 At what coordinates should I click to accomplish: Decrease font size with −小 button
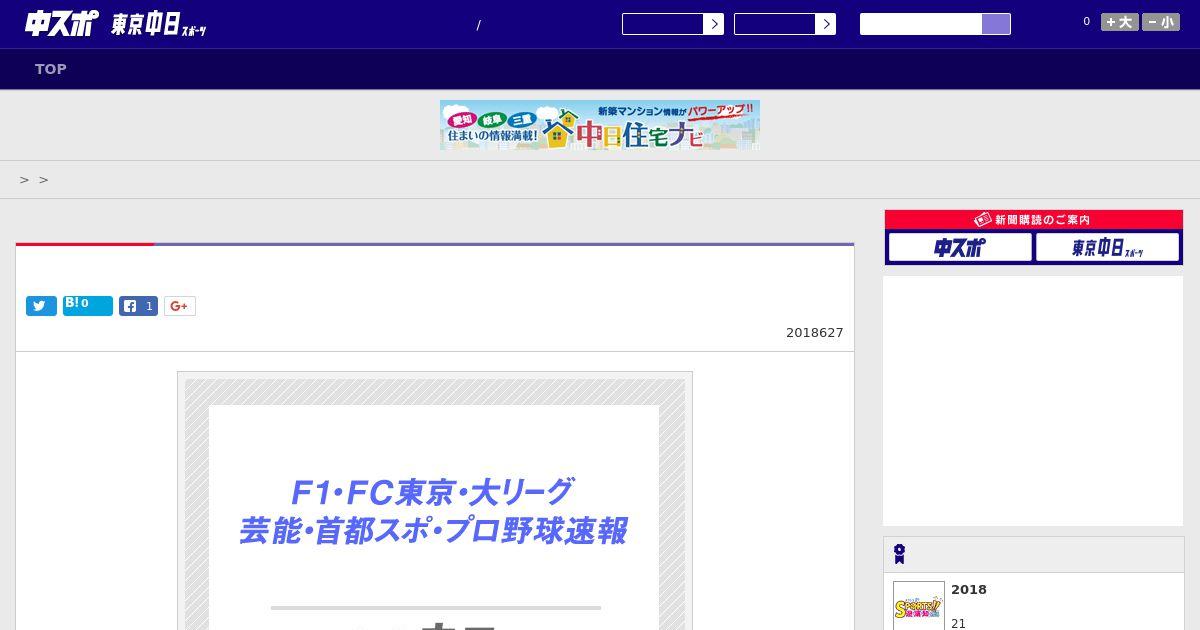1161,22
